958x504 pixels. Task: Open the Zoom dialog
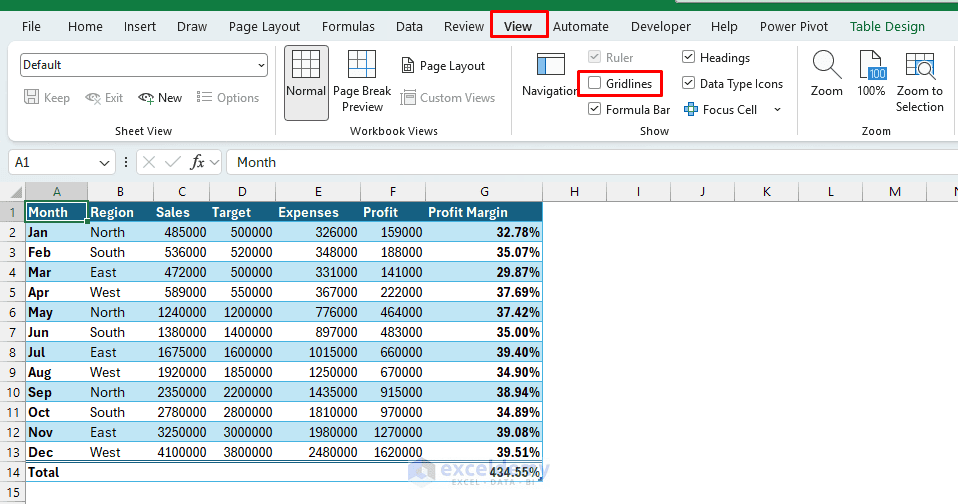point(827,74)
